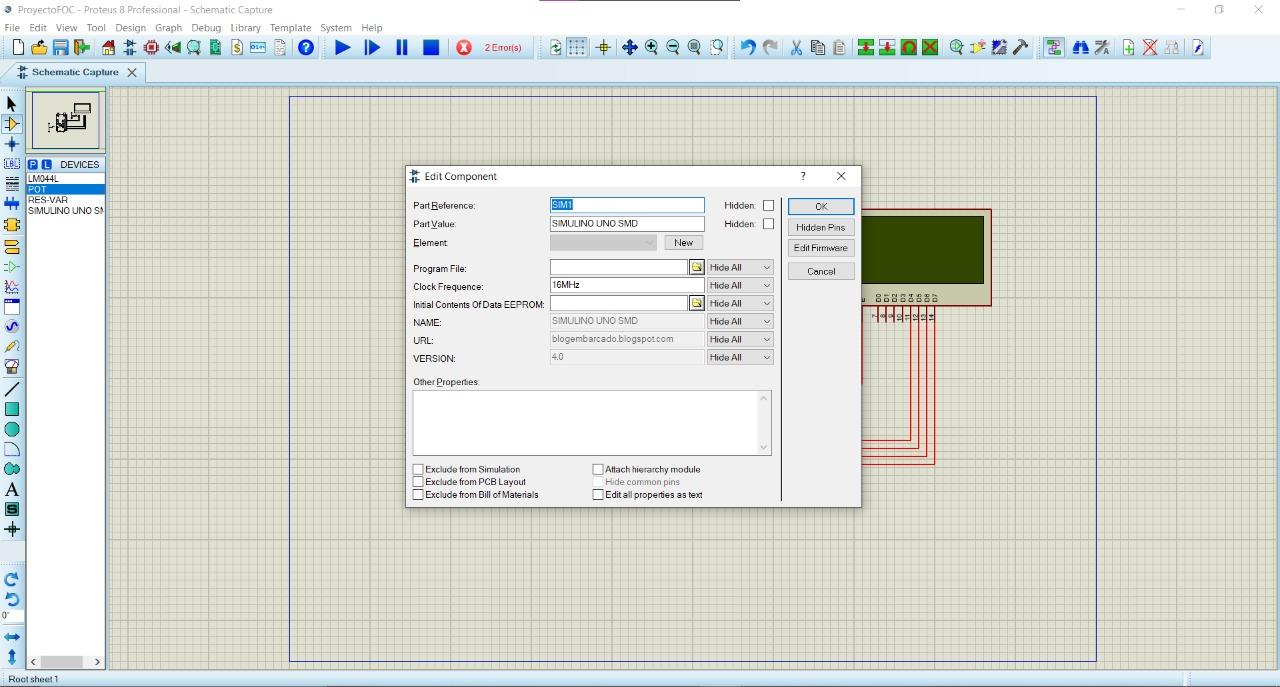Open the Bill of Materials dollar icon
Viewport: 1280px width, 687px height.
237,47
